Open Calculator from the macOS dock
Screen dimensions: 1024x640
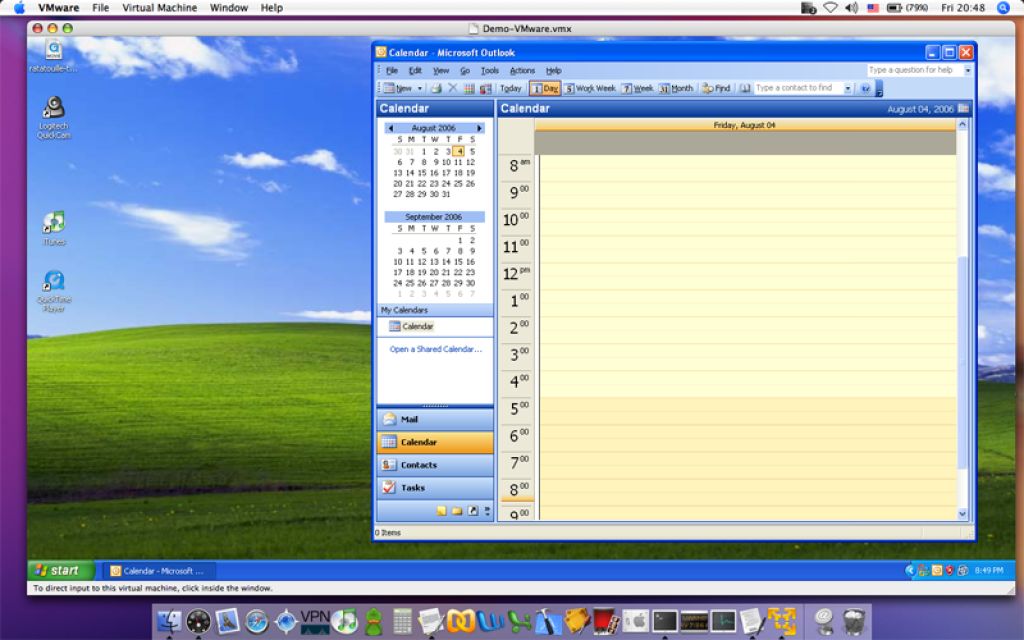pos(402,621)
